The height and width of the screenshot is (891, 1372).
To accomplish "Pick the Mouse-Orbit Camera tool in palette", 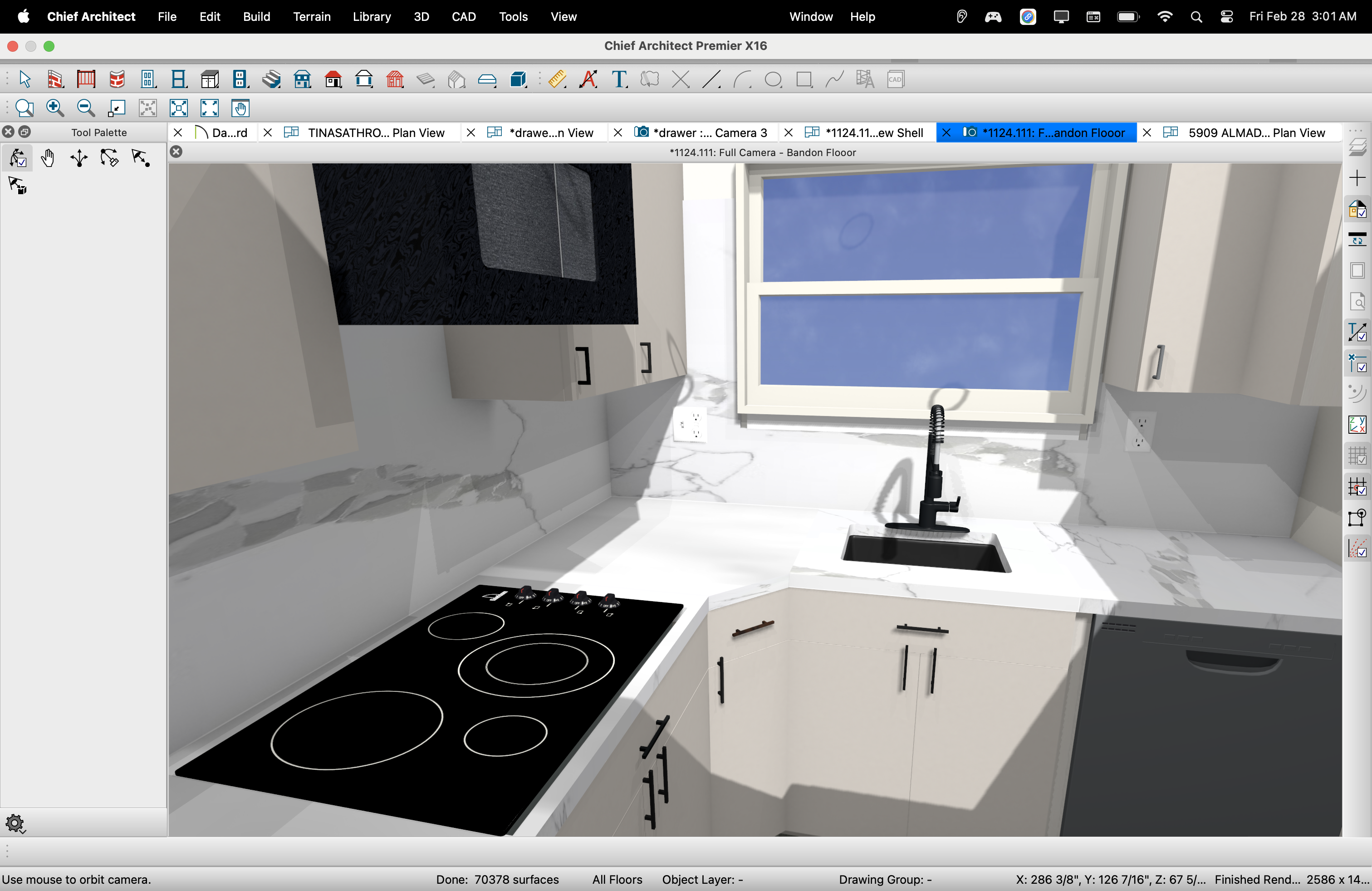I will [17, 158].
